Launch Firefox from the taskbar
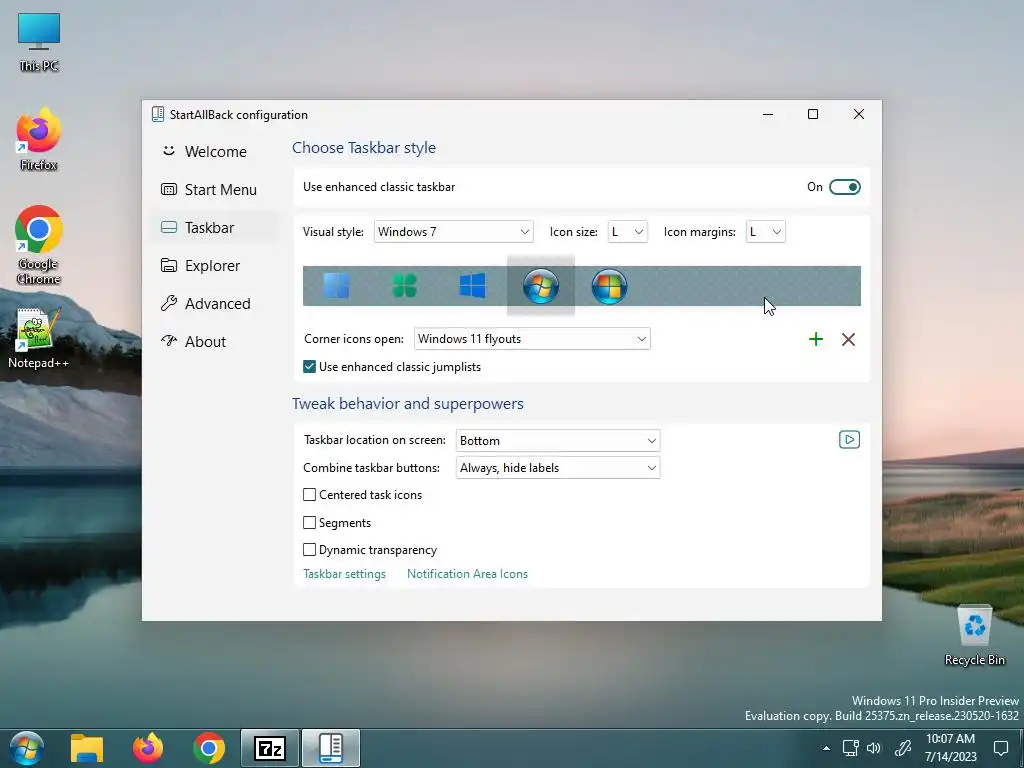Screen dimensions: 1024x768 [148, 748]
